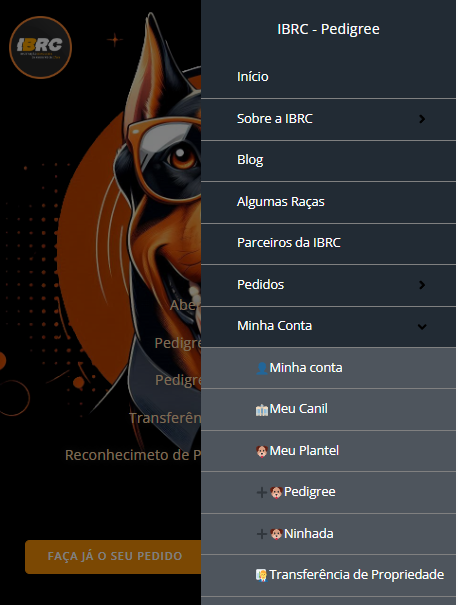This screenshot has width=458, height=605.
Task: Click the IBRC circular logo
Action: coord(41,47)
